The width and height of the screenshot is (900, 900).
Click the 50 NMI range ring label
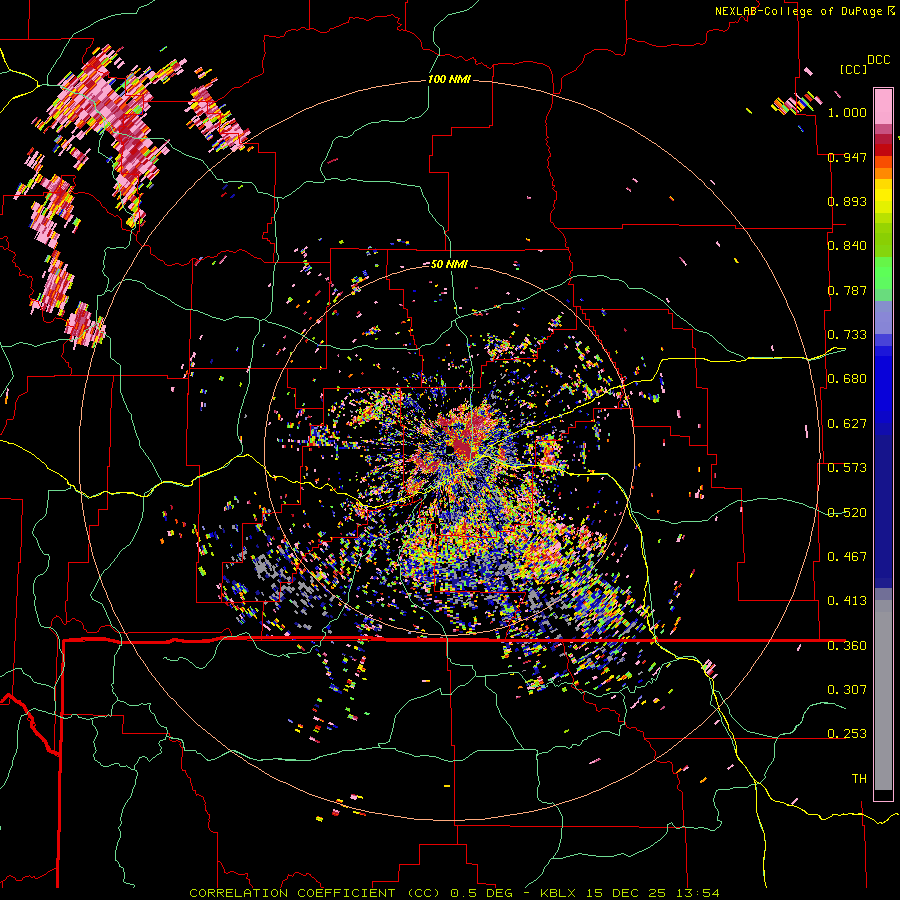point(449,264)
